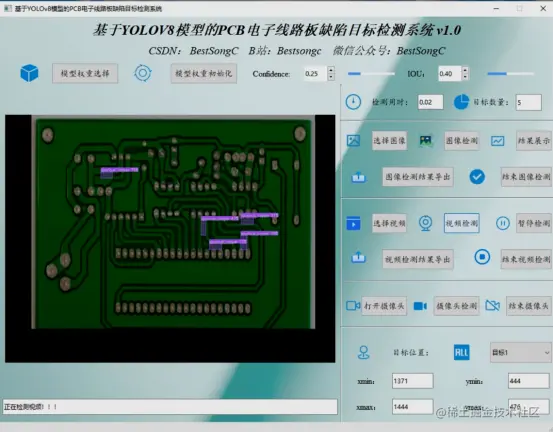Click the blue cube model icon
553x432 pixels.
tap(29, 73)
